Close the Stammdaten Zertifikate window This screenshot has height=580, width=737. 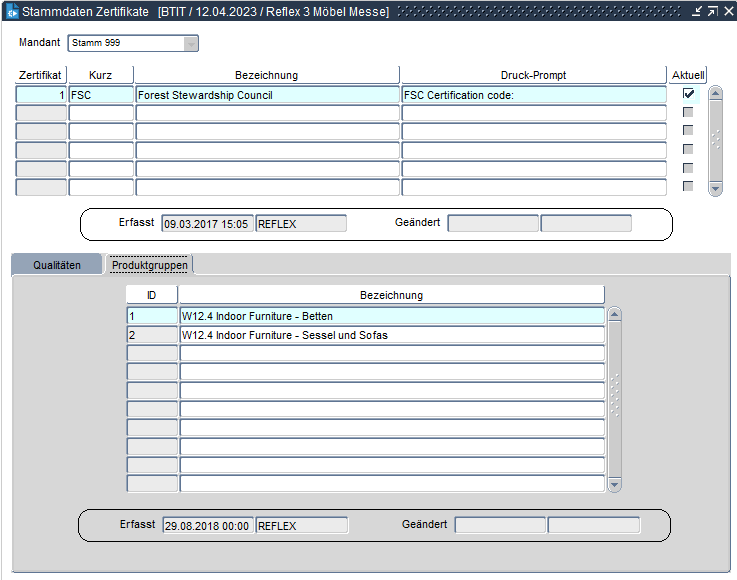click(727, 11)
